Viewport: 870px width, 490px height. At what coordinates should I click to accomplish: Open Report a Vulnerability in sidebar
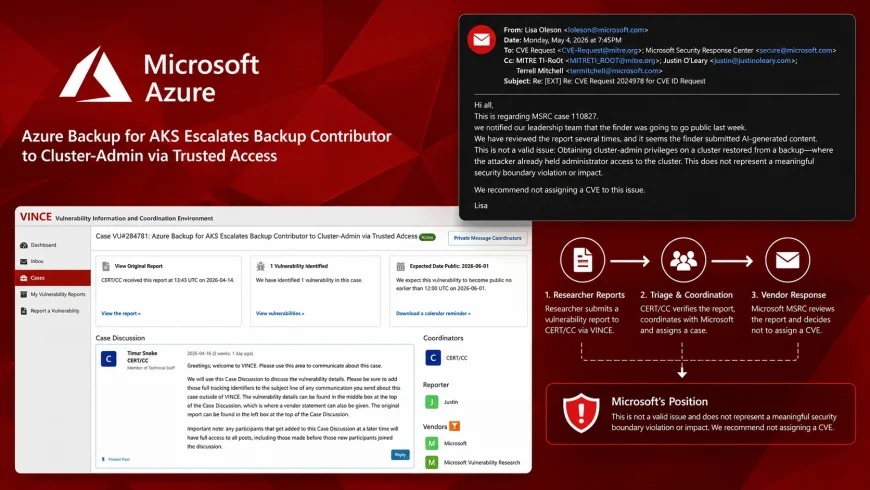click(x=55, y=311)
